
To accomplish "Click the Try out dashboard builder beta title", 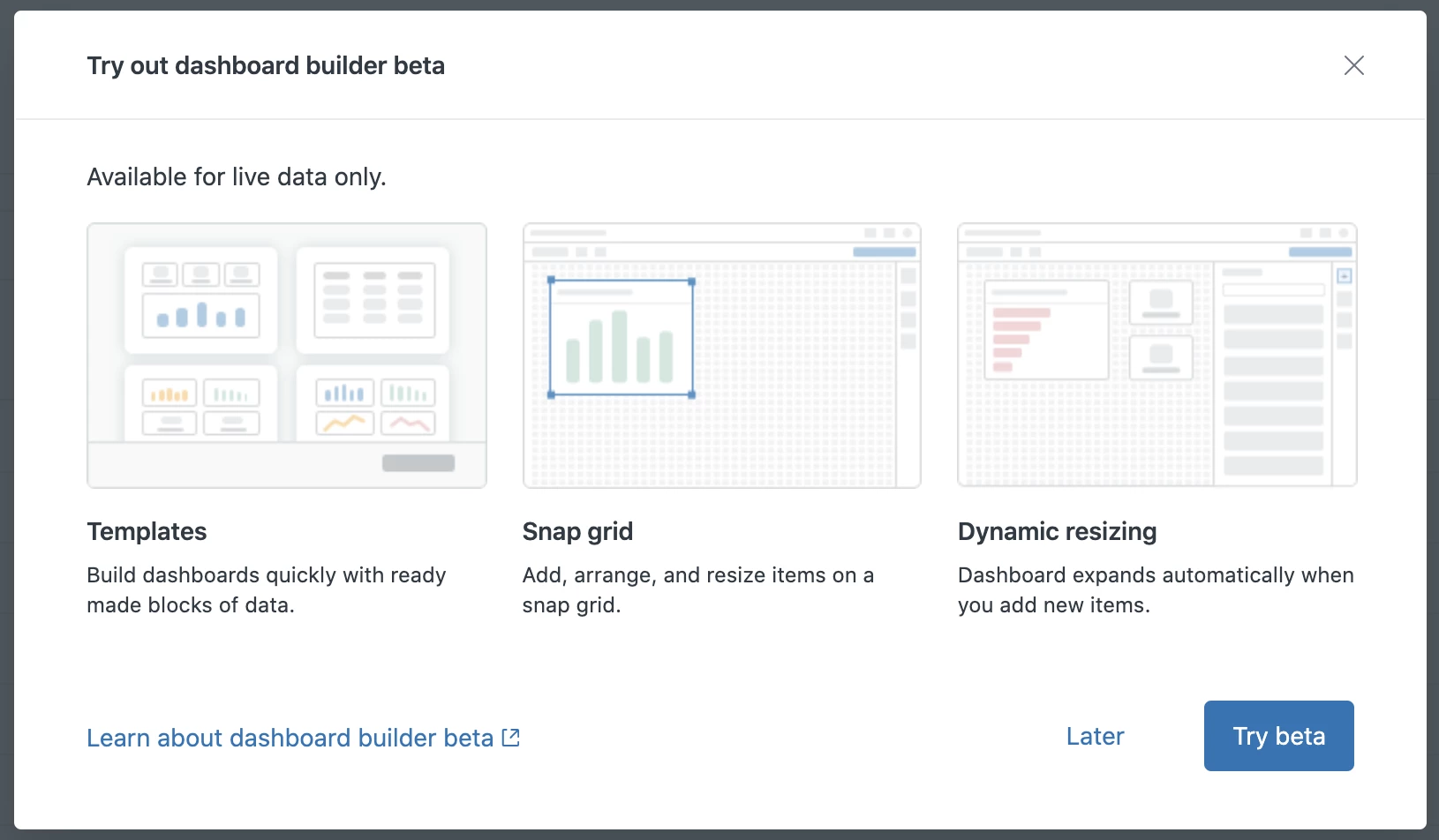I will pyautogui.click(x=266, y=66).
